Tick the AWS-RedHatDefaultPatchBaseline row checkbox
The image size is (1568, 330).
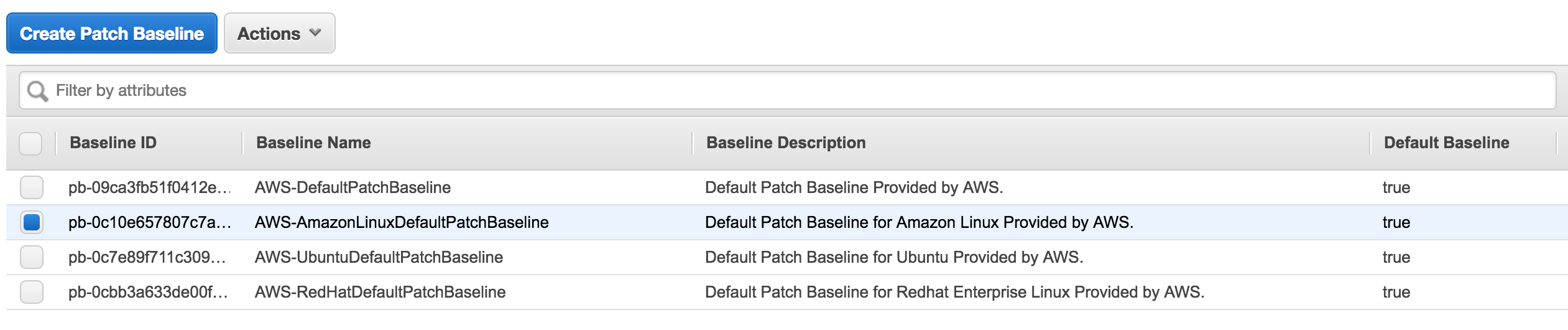click(32, 292)
